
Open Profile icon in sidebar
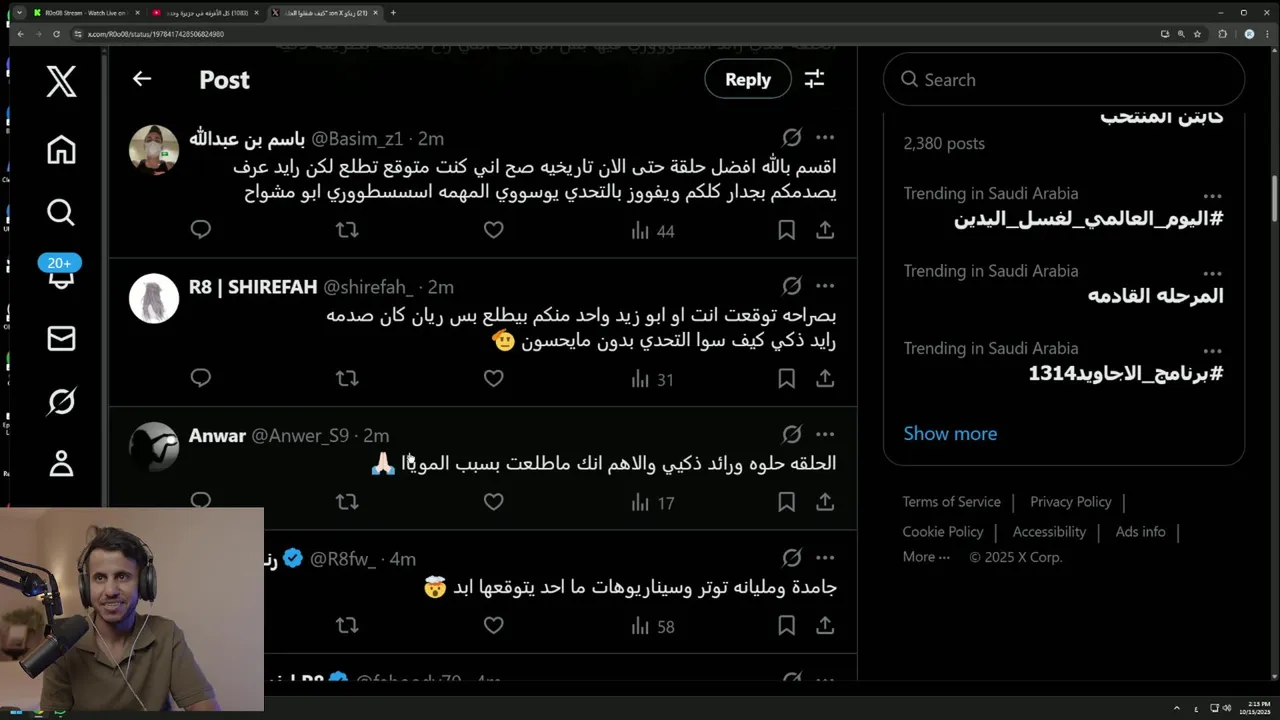[x=61, y=463]
